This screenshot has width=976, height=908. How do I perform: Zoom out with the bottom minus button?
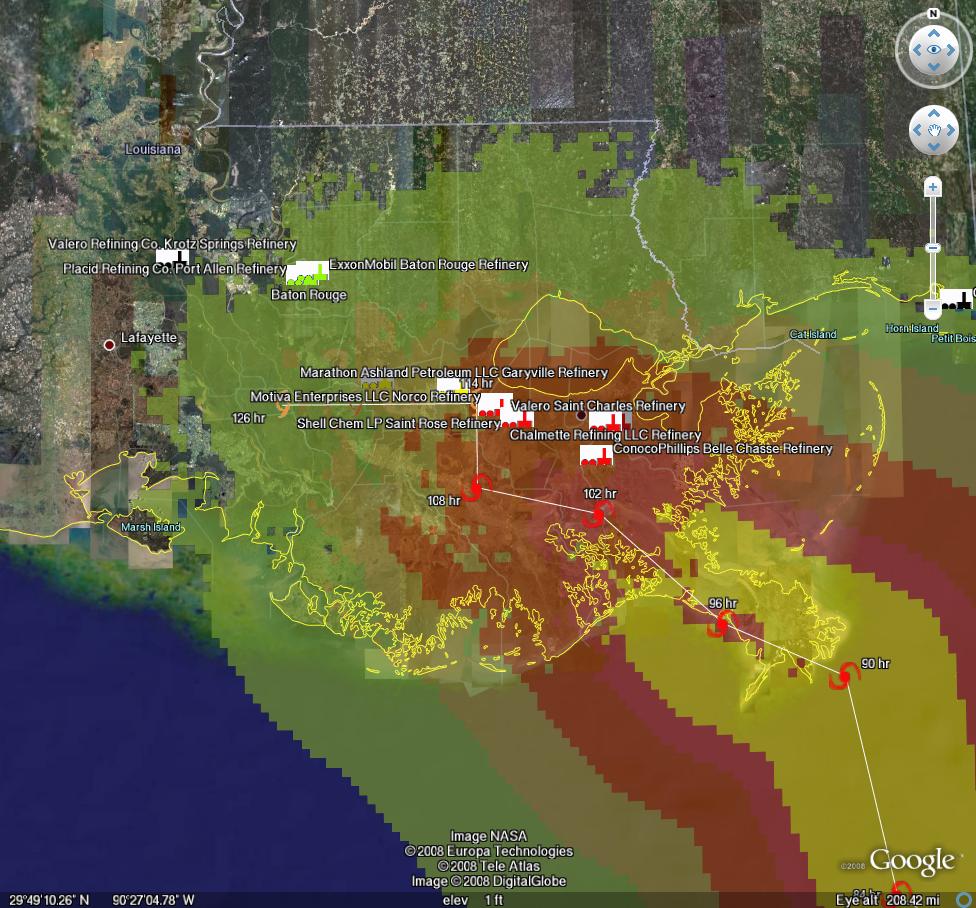coord(932,307)
